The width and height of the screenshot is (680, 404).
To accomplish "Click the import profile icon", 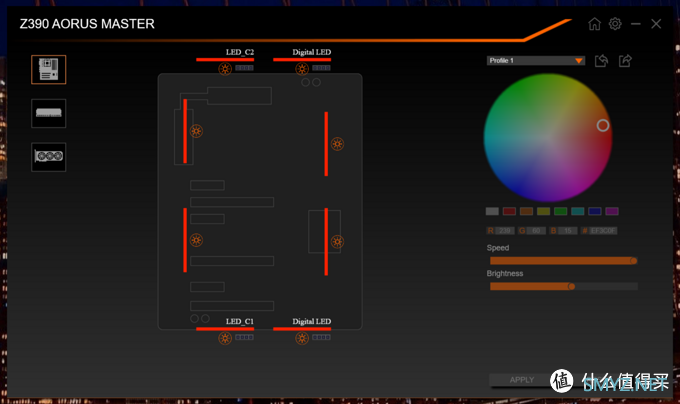I will 601,61.
